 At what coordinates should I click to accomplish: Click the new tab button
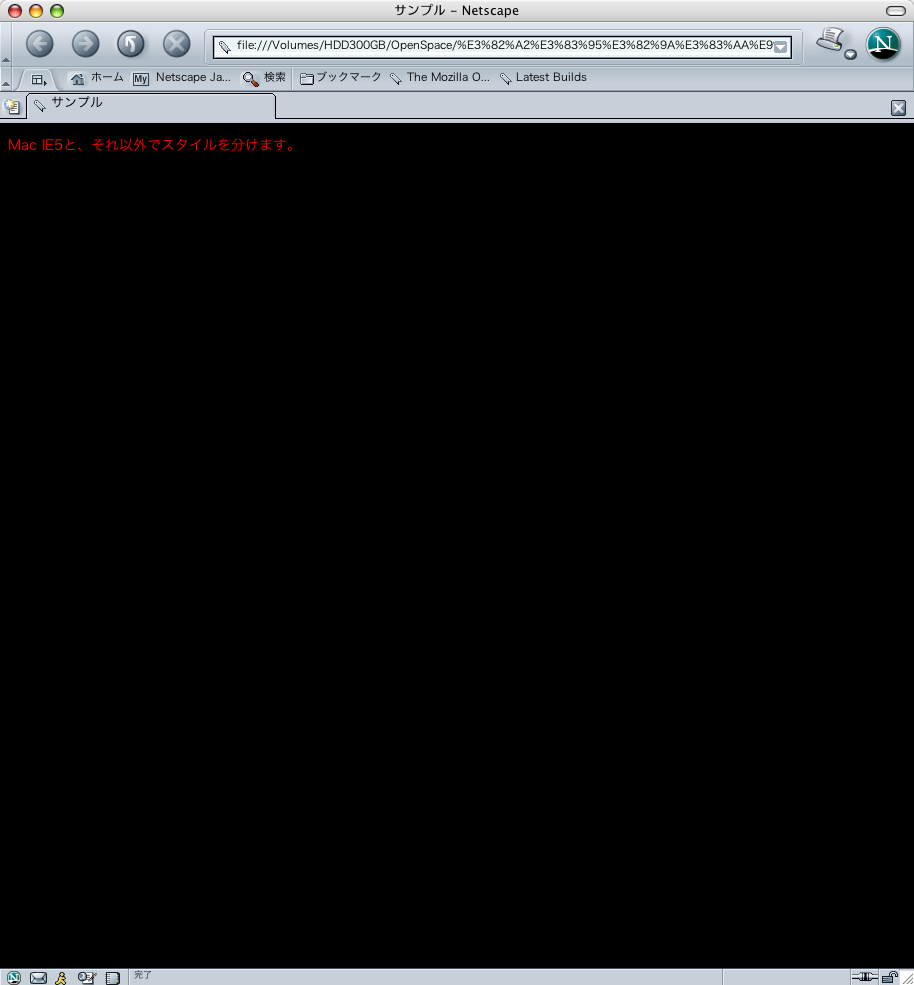(x=12, y=106)
